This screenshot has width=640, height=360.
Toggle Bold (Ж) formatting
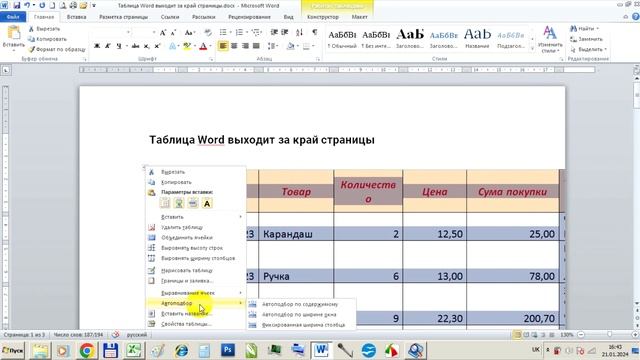point(97,47)
